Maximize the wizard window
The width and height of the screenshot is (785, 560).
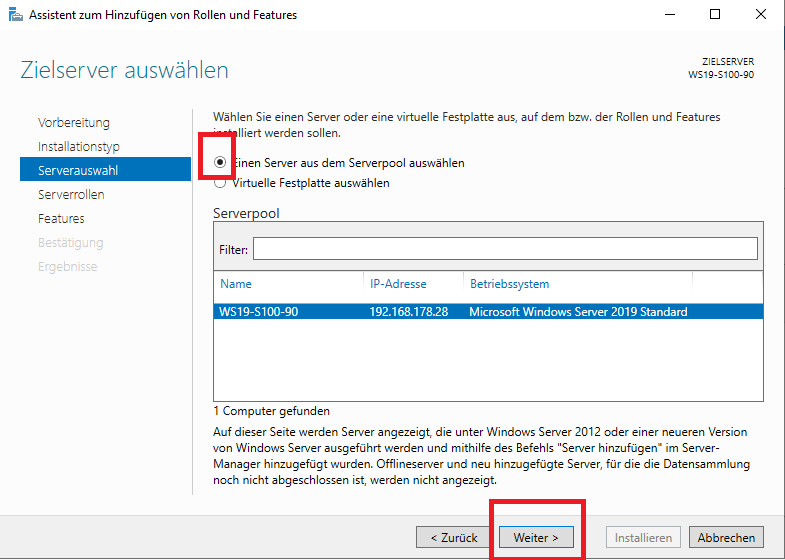pyautogui.click(x=715, y=15)
